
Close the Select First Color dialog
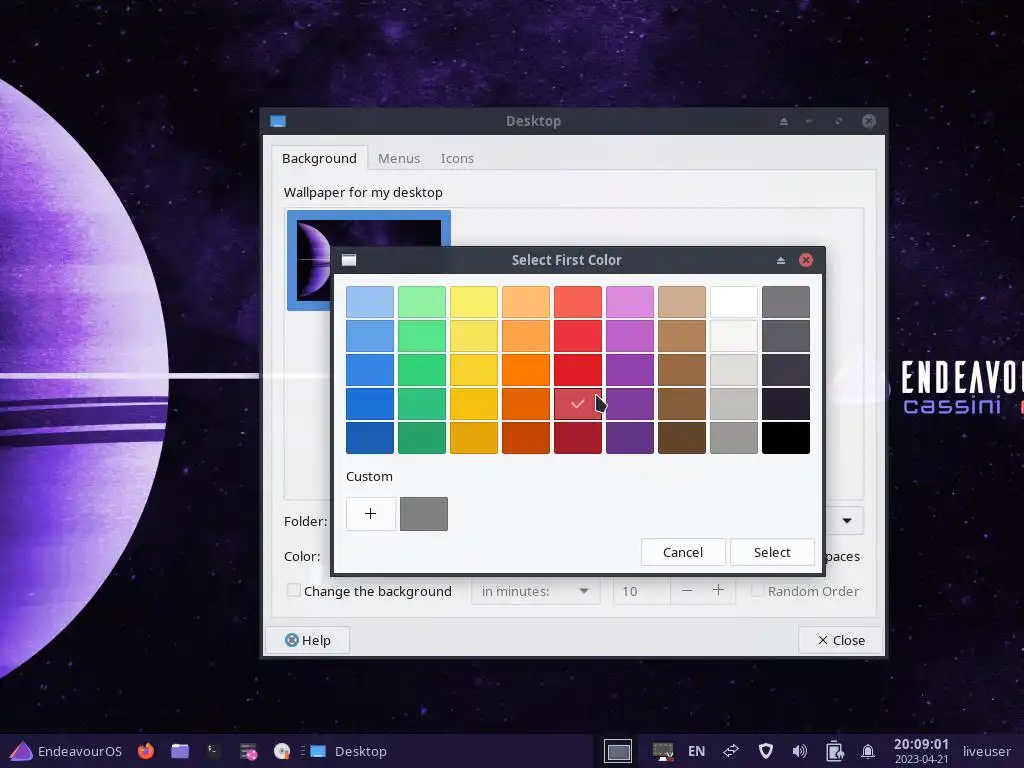[x=806, y=260]
